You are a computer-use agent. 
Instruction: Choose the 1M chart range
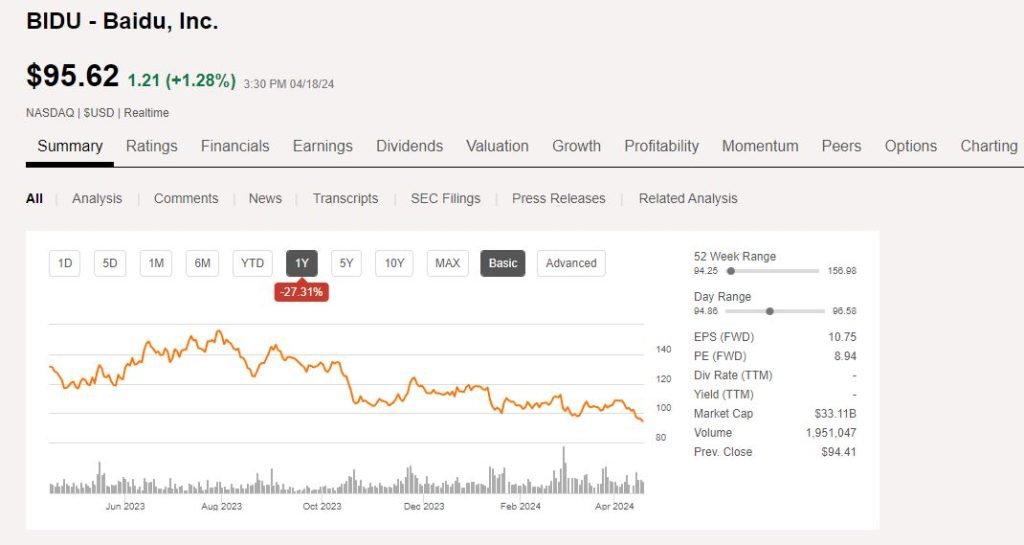(156, 263)
